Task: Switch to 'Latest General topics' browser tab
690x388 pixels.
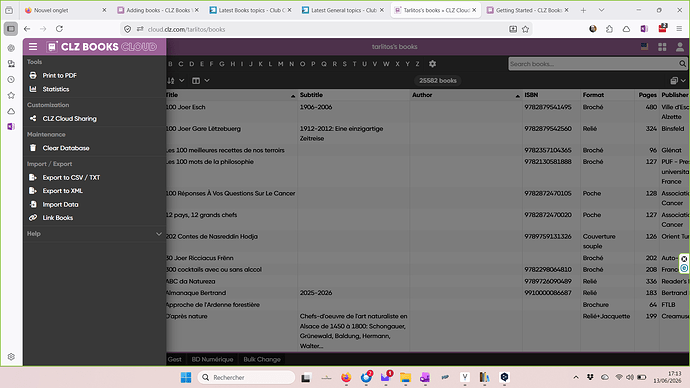Action: (x=344, y=10)
